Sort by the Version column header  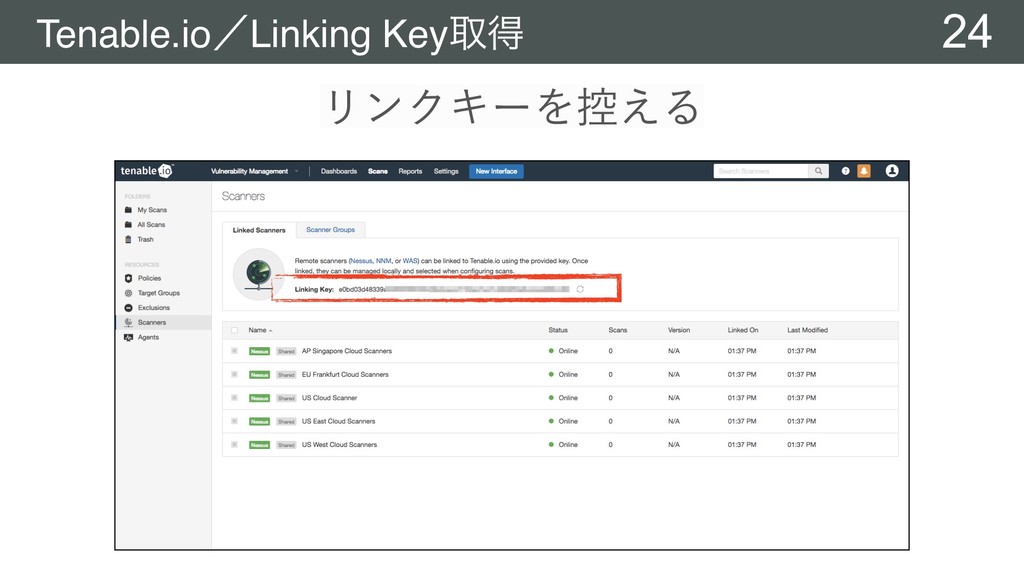[679, 330]
